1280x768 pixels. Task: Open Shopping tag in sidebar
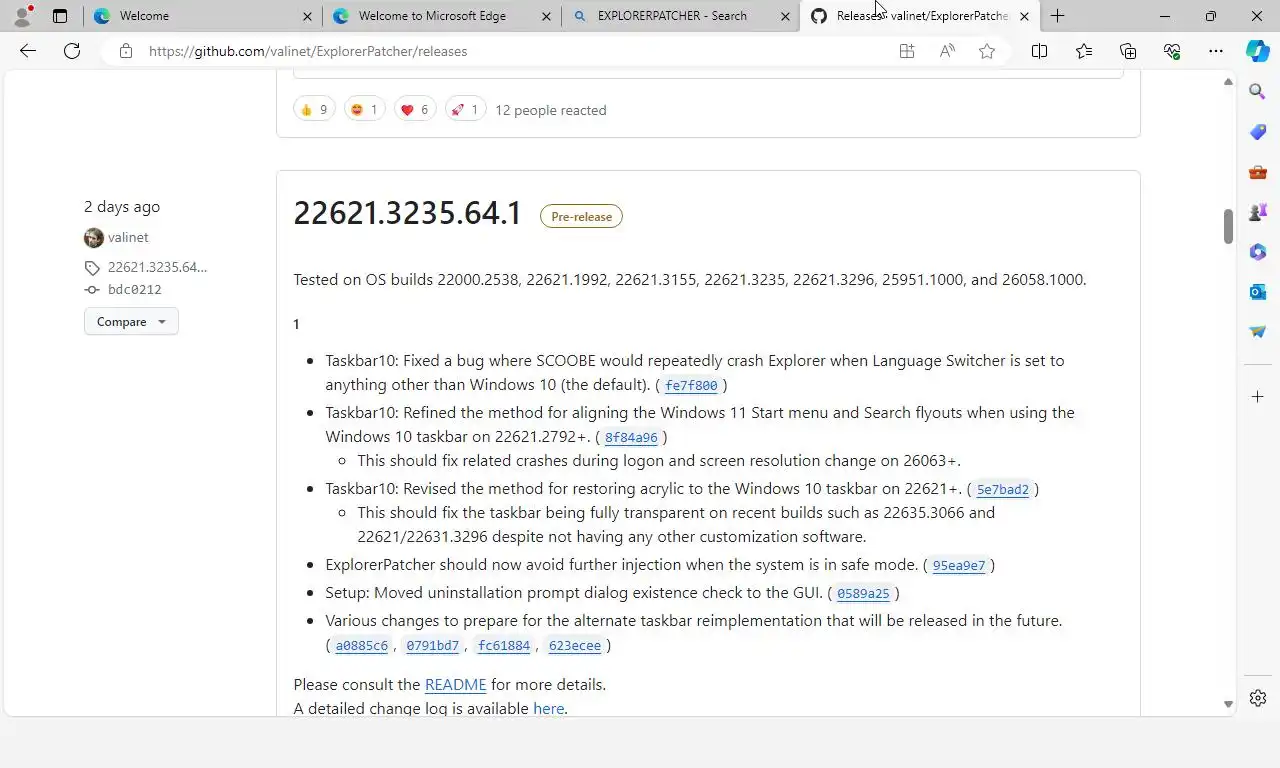click(1258, 132)
